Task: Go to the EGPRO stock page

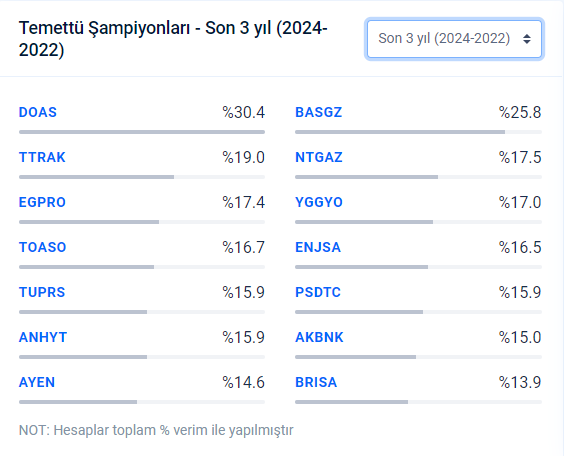Action: (42, 202)
